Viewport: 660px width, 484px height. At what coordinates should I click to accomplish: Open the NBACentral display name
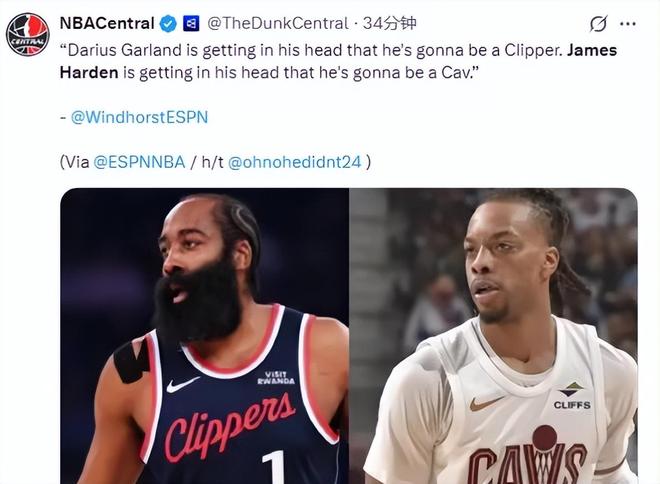coord(107,23)
